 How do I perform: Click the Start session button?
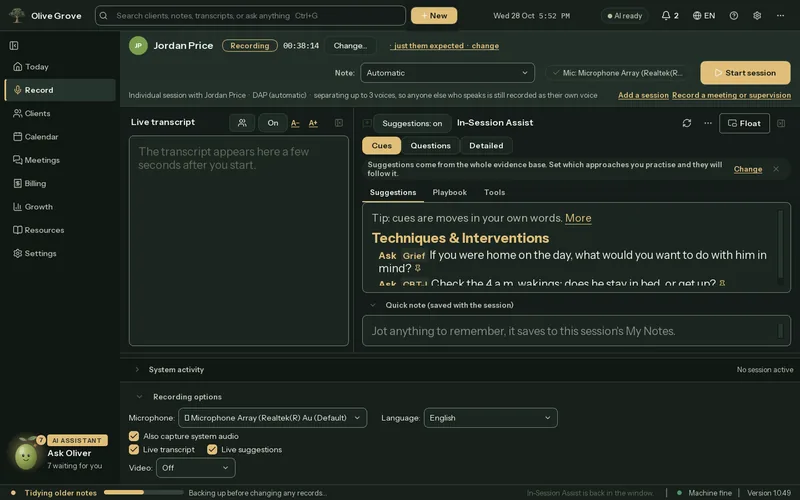click(745, 73)
